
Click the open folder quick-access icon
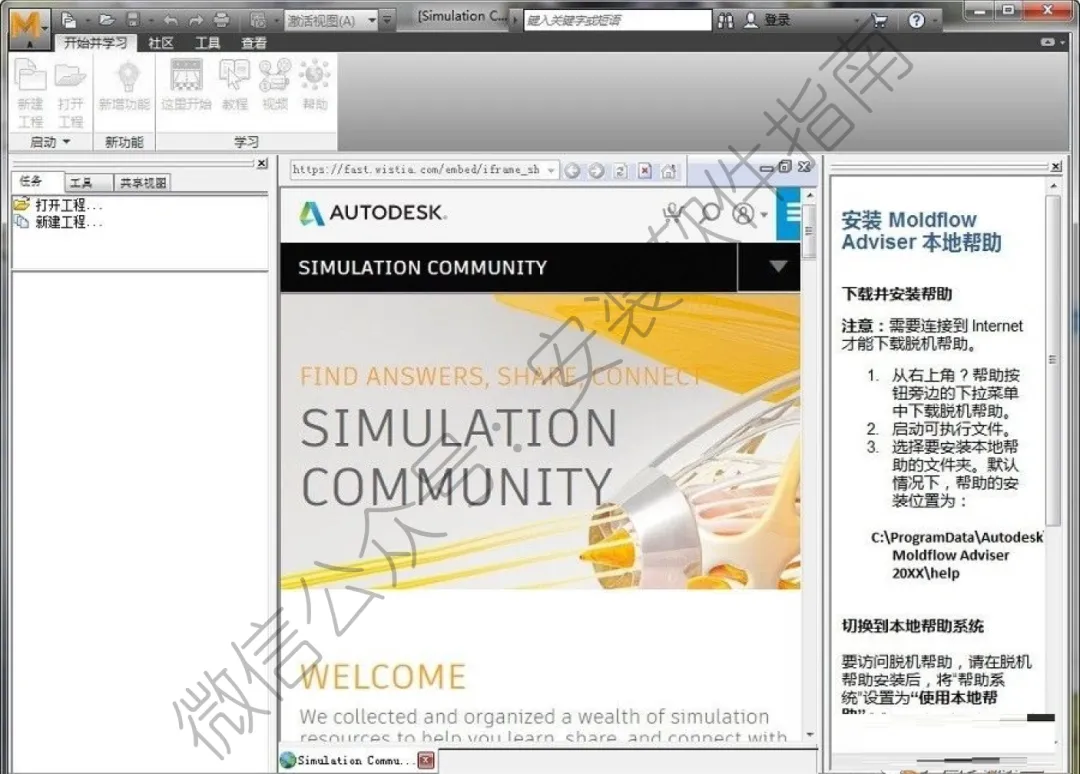106,20
